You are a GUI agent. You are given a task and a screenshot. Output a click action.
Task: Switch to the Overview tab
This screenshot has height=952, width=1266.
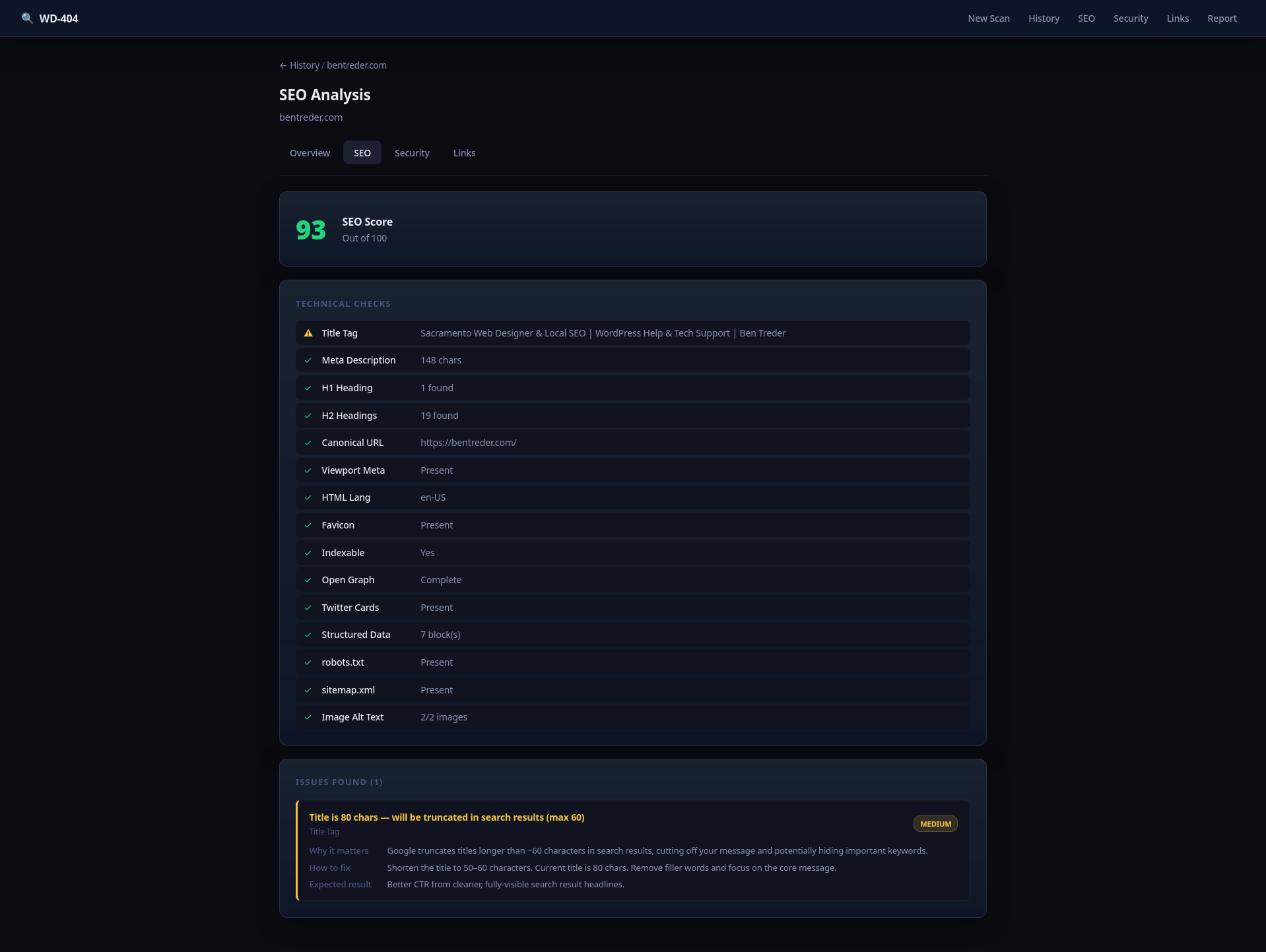[310, 153]
